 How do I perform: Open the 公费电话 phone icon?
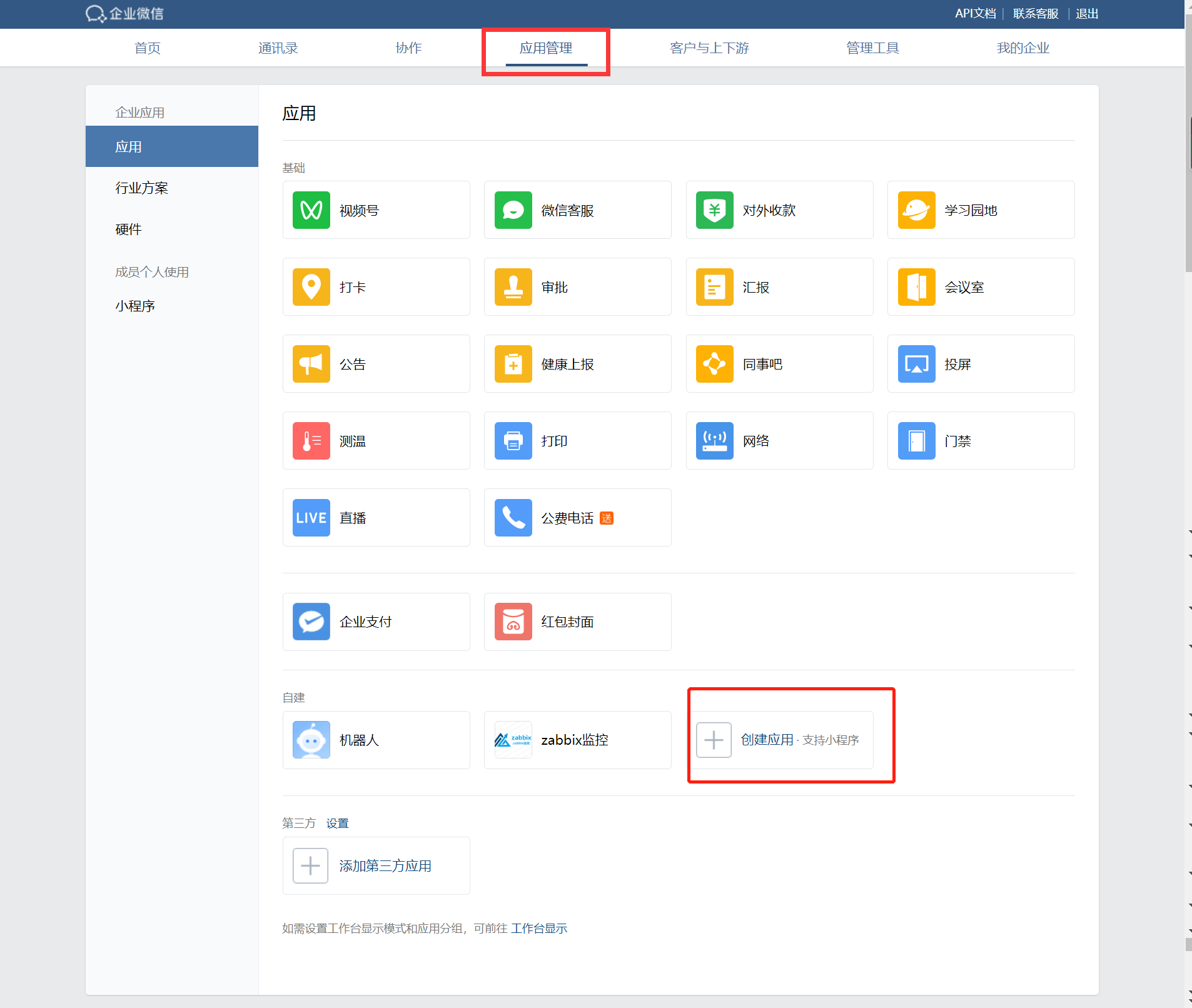(513, 518)
